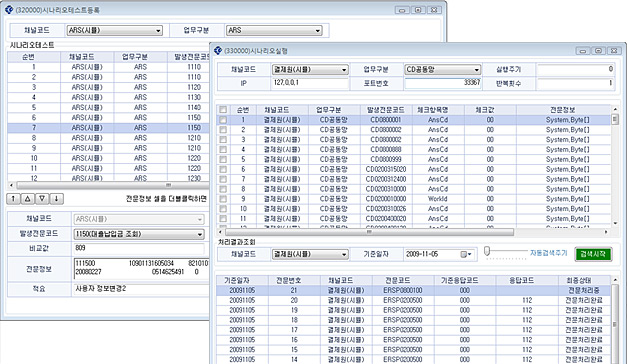
Task: Click cell CD0200310026 in row 10
Action: pyautogui.click(x=385, y=209)
